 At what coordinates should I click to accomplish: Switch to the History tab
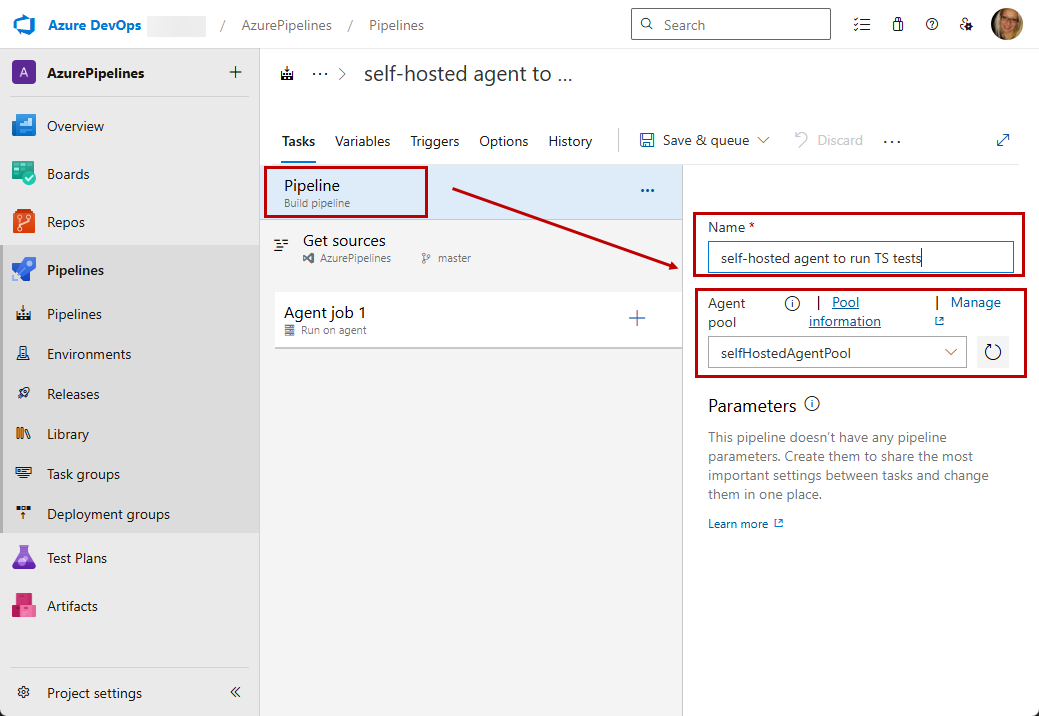570,141
